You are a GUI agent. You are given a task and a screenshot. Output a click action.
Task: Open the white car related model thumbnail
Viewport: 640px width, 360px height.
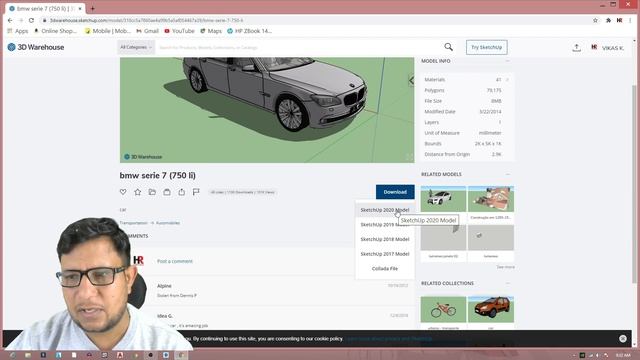[443, 199]
